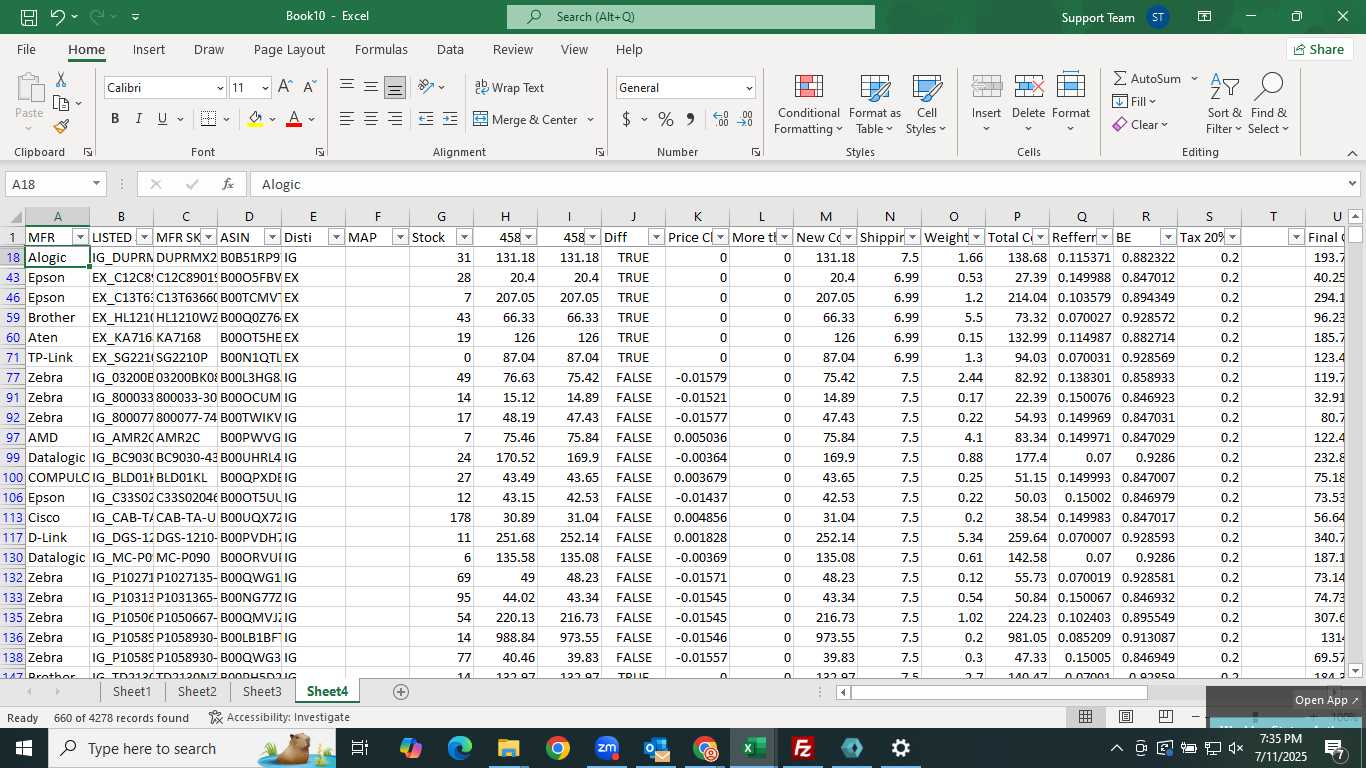Image resolution: width=1366 pixels, height=768 pixels.
Task: Switch to the Data tab
Action: pos(450,49)
